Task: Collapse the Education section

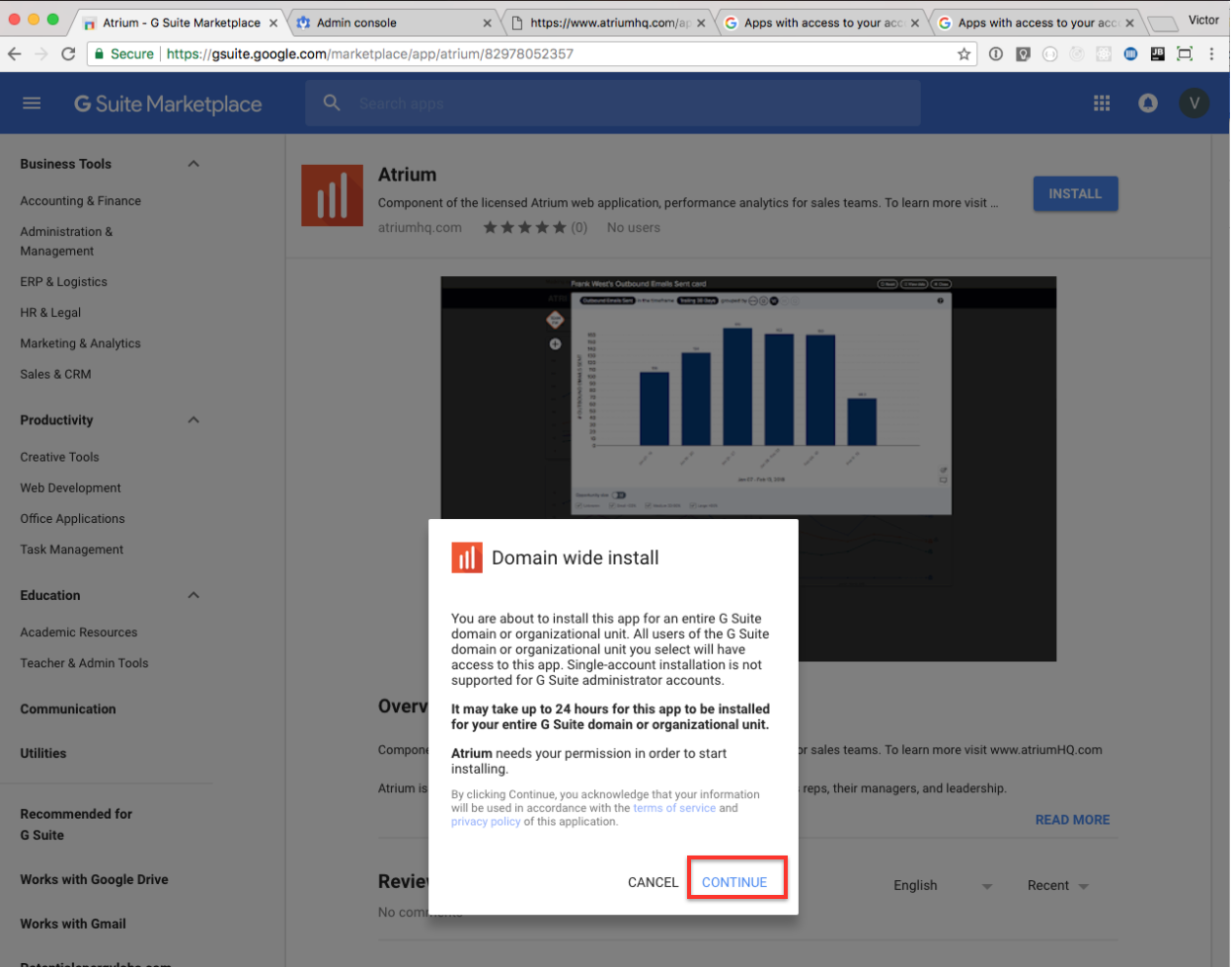Action: 193,595
